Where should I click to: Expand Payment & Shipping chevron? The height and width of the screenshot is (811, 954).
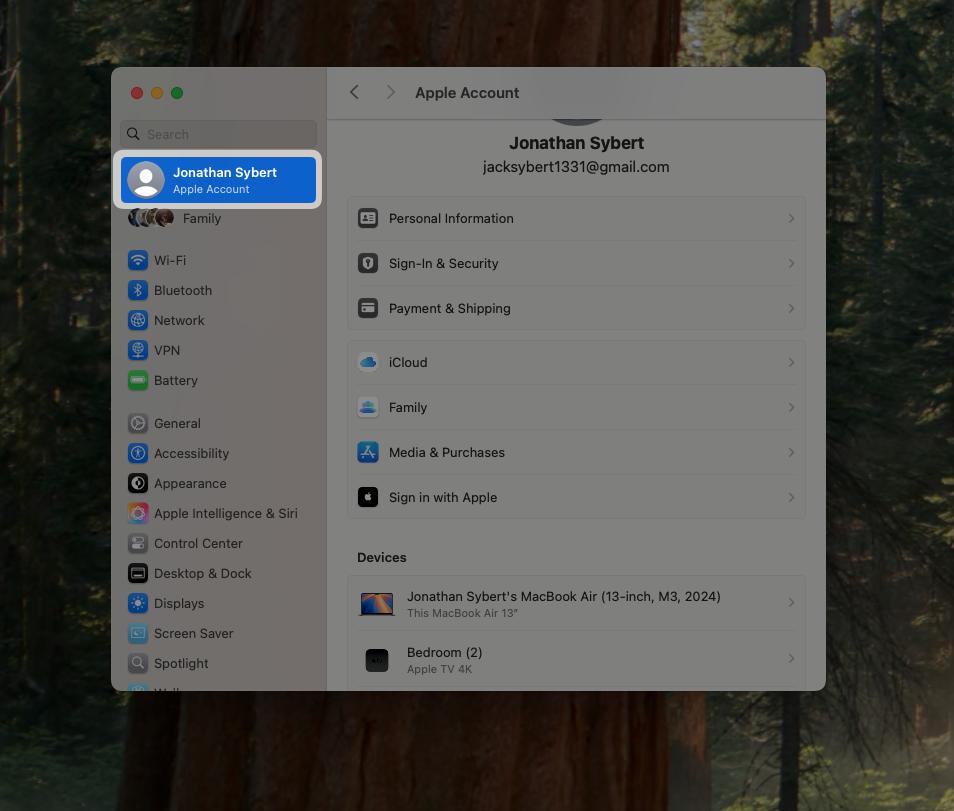[x=791, y=308]
